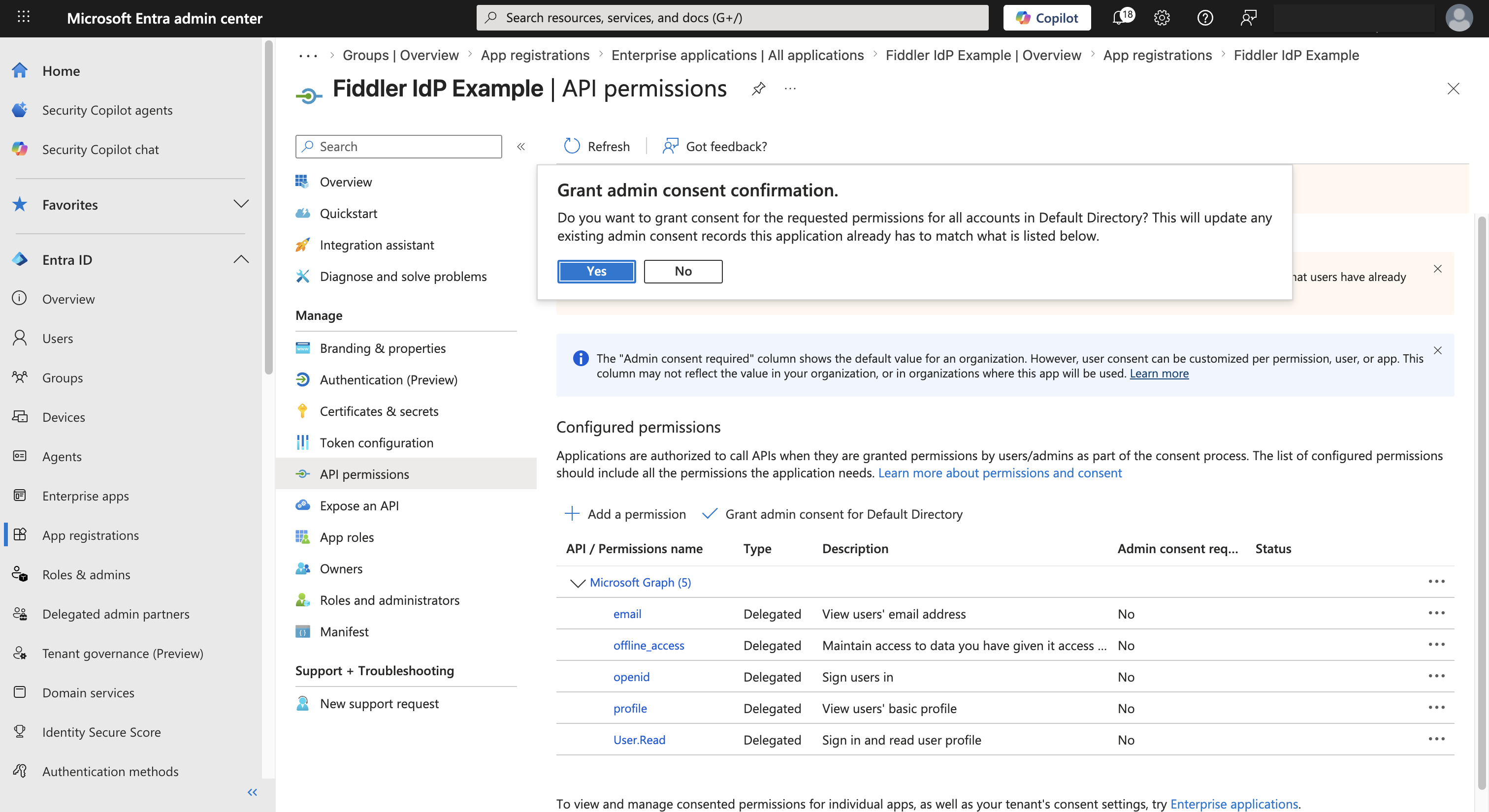The height and width of the screenshot is (812, 1489).
Task: Launch Copilot from top bar
Action: tap(1047, 17)
